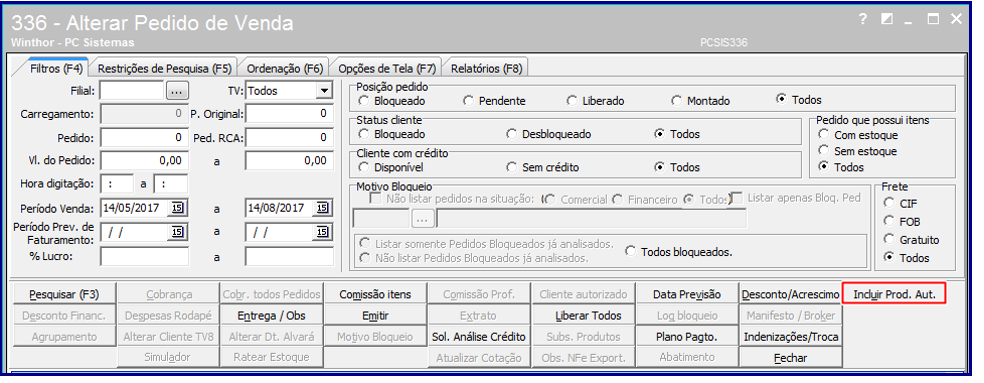This screenshot has width=984, height=383.
Task: Click Hora digitação end time field
Action: [171, 185]
